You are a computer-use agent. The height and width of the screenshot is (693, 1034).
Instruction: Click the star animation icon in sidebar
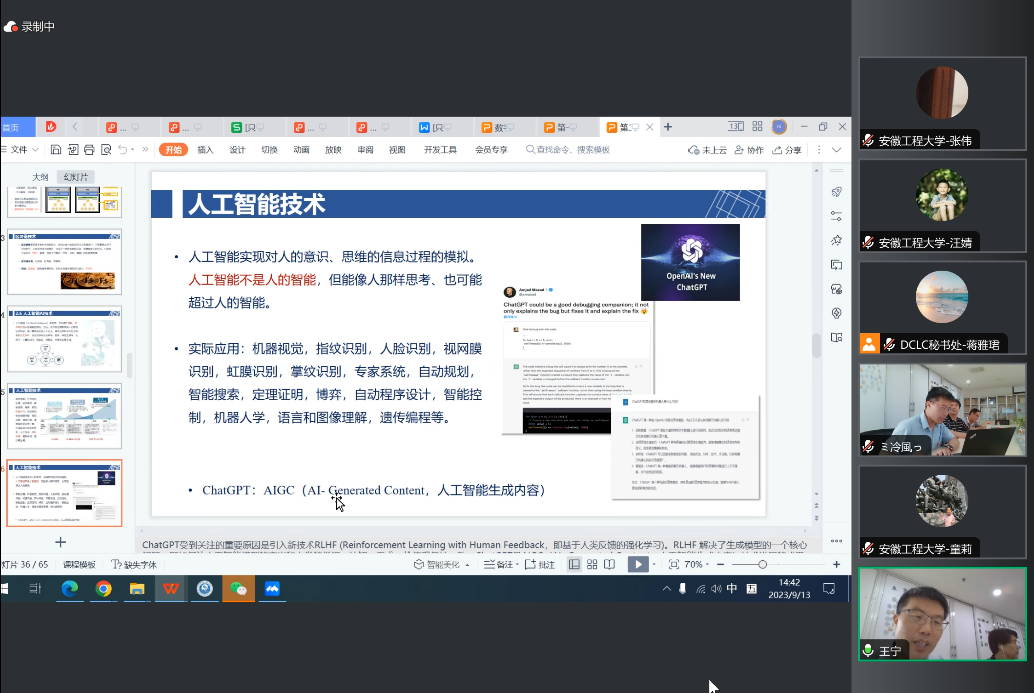(836, 240)
